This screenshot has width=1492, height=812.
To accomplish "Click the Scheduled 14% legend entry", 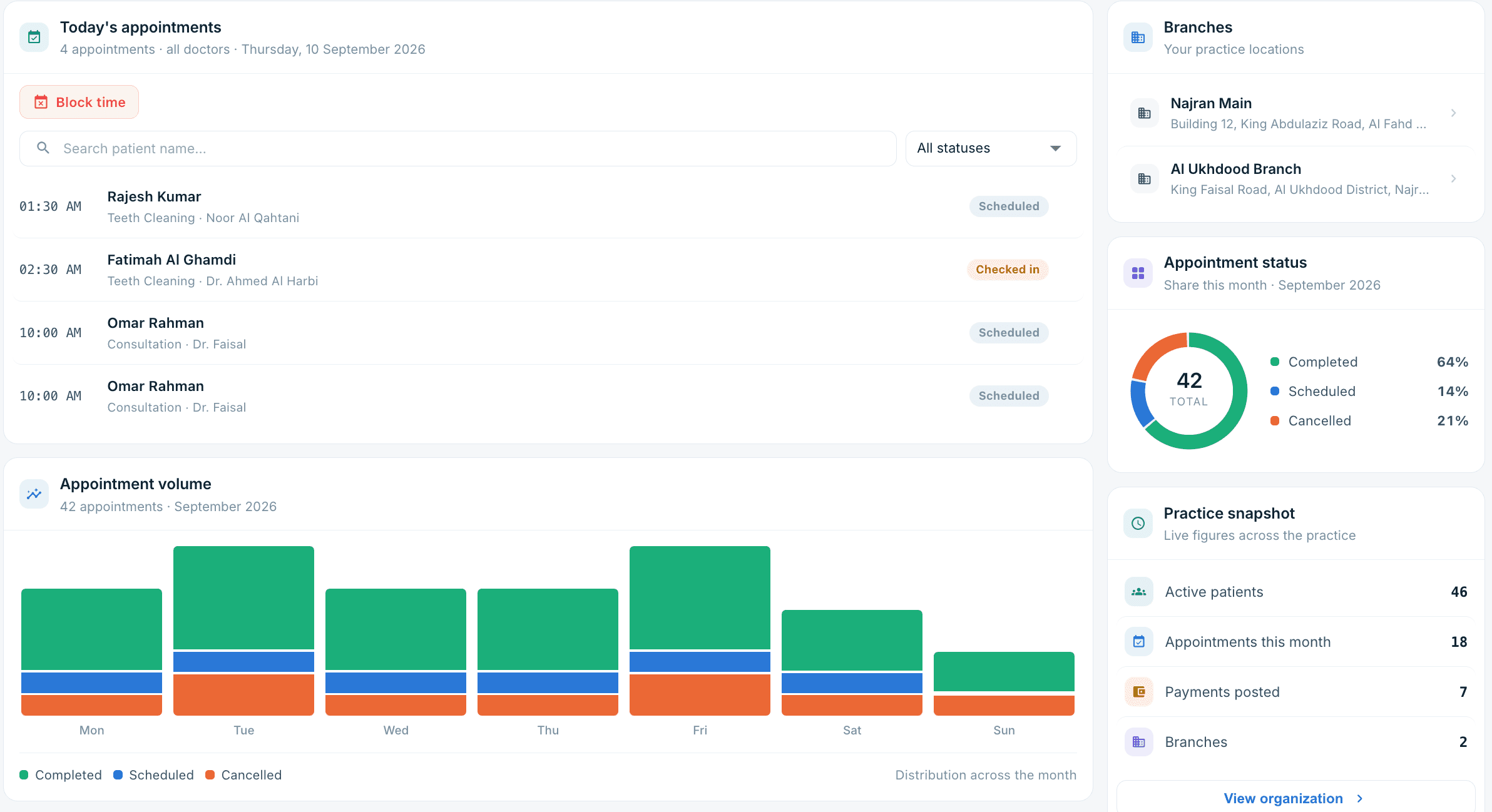I will [x=1369, y=391].
